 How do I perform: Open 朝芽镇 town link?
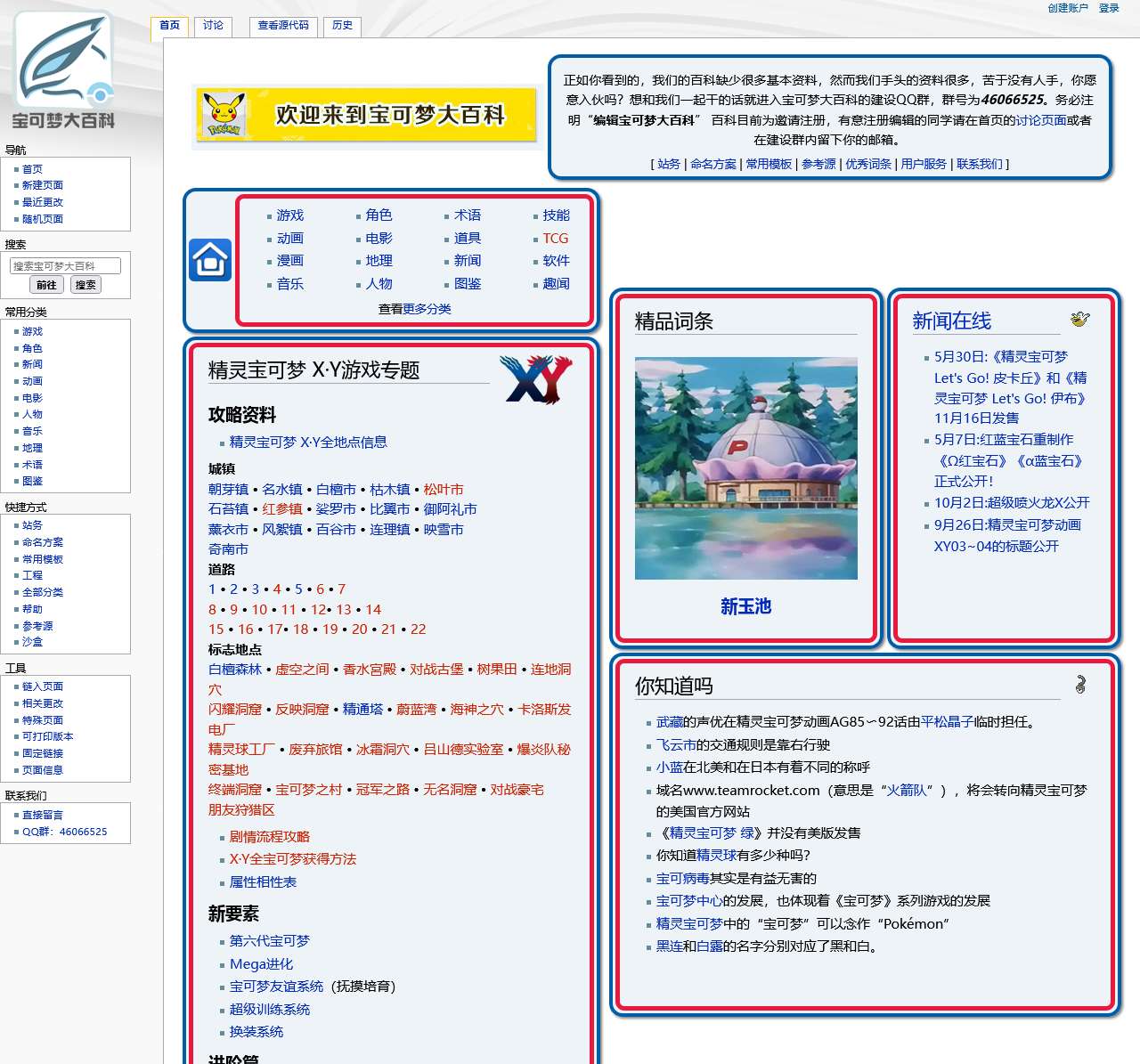coord(228,490)
